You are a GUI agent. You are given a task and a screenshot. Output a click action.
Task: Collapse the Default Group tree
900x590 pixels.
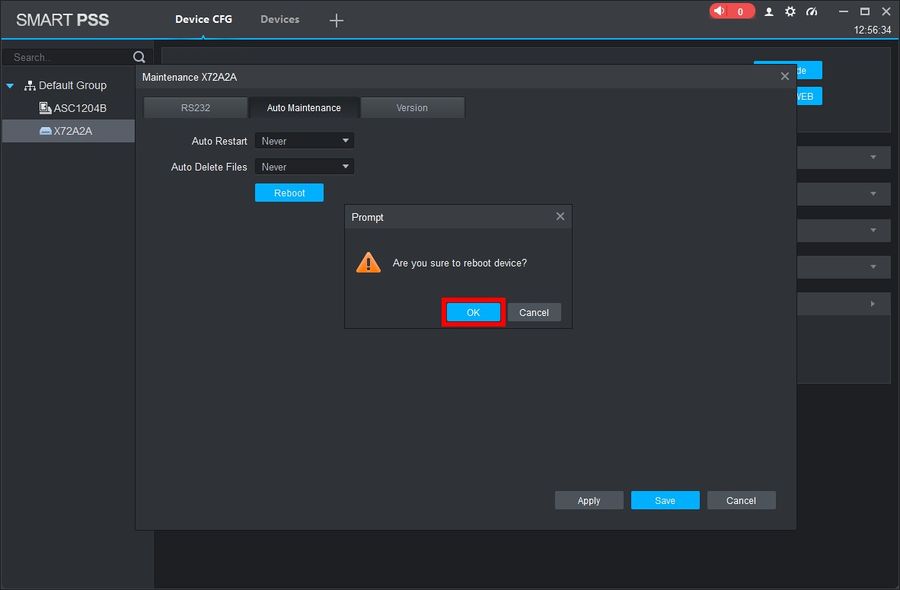[x=10, y=86]
